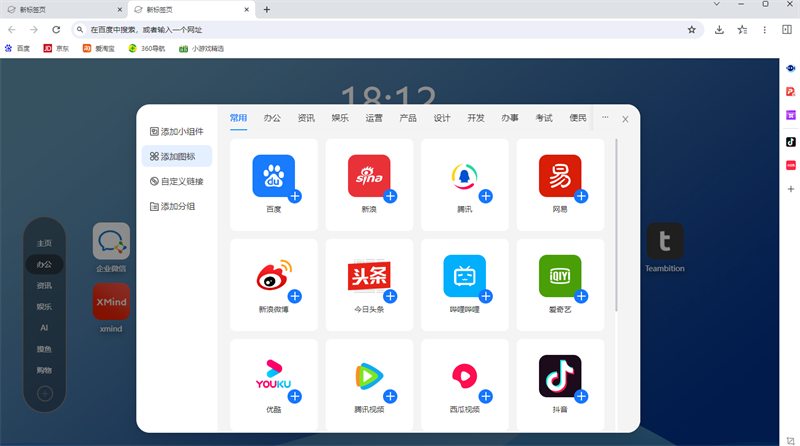Add the 百度 icon with its plus button
The image size is (800, 446).
point(295,196)
